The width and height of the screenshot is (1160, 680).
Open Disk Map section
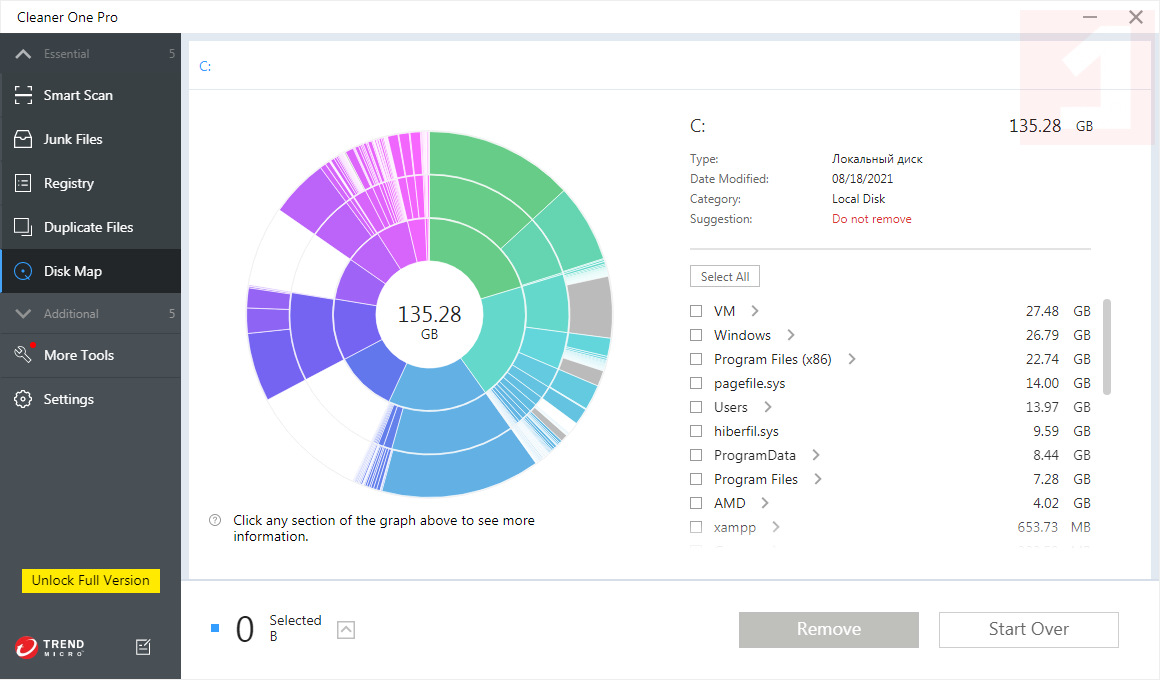(x=90, y=271)
